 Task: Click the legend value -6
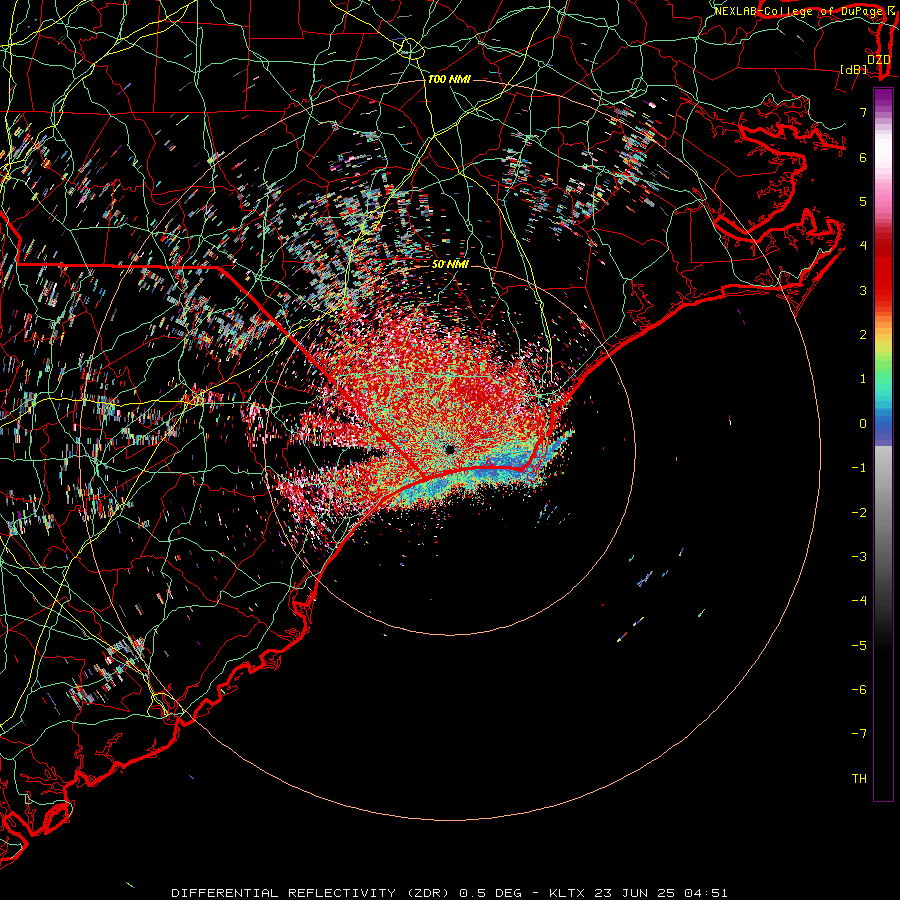(x=859, y=690)
